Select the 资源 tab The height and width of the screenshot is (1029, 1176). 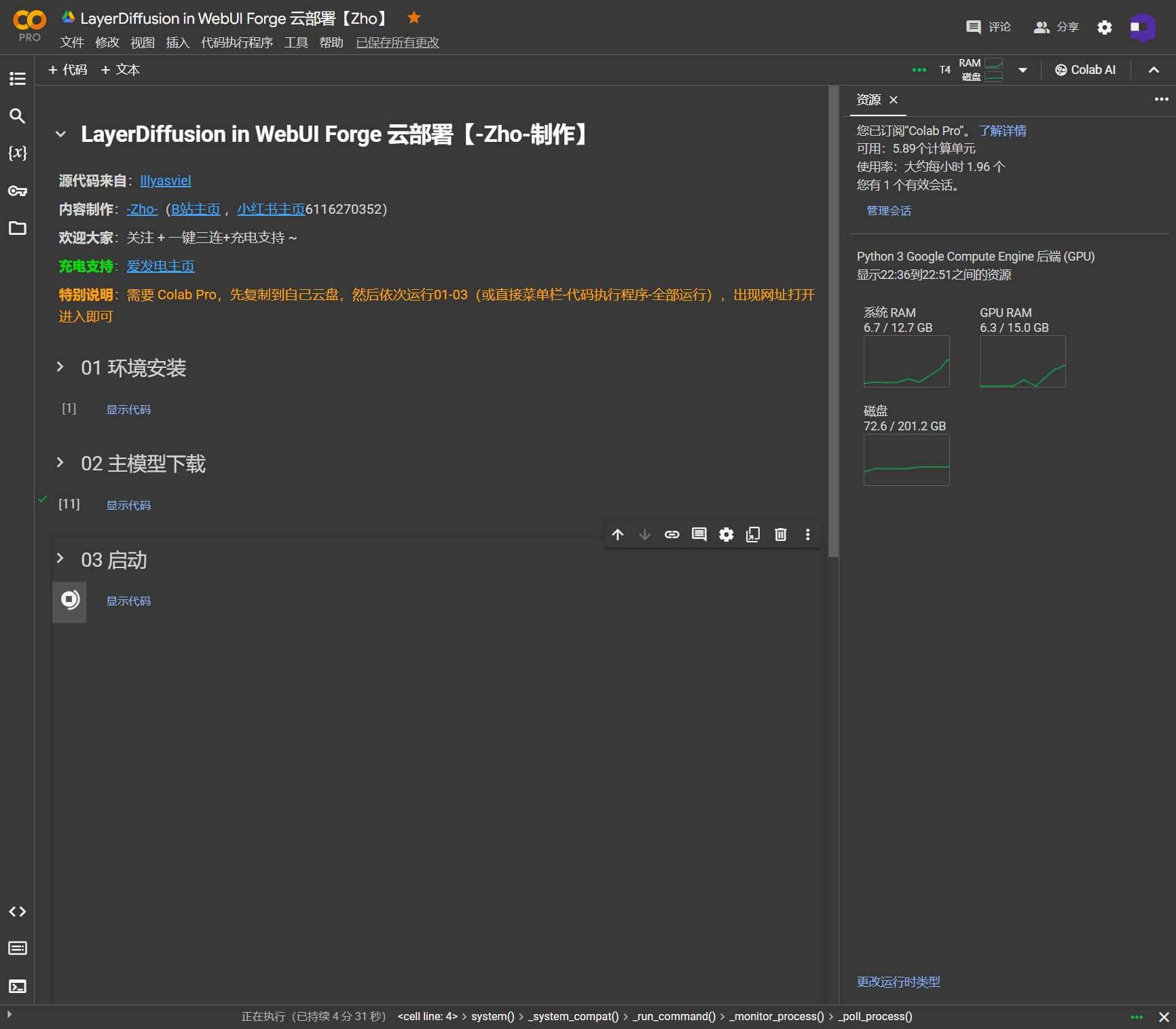pos(868,100)
